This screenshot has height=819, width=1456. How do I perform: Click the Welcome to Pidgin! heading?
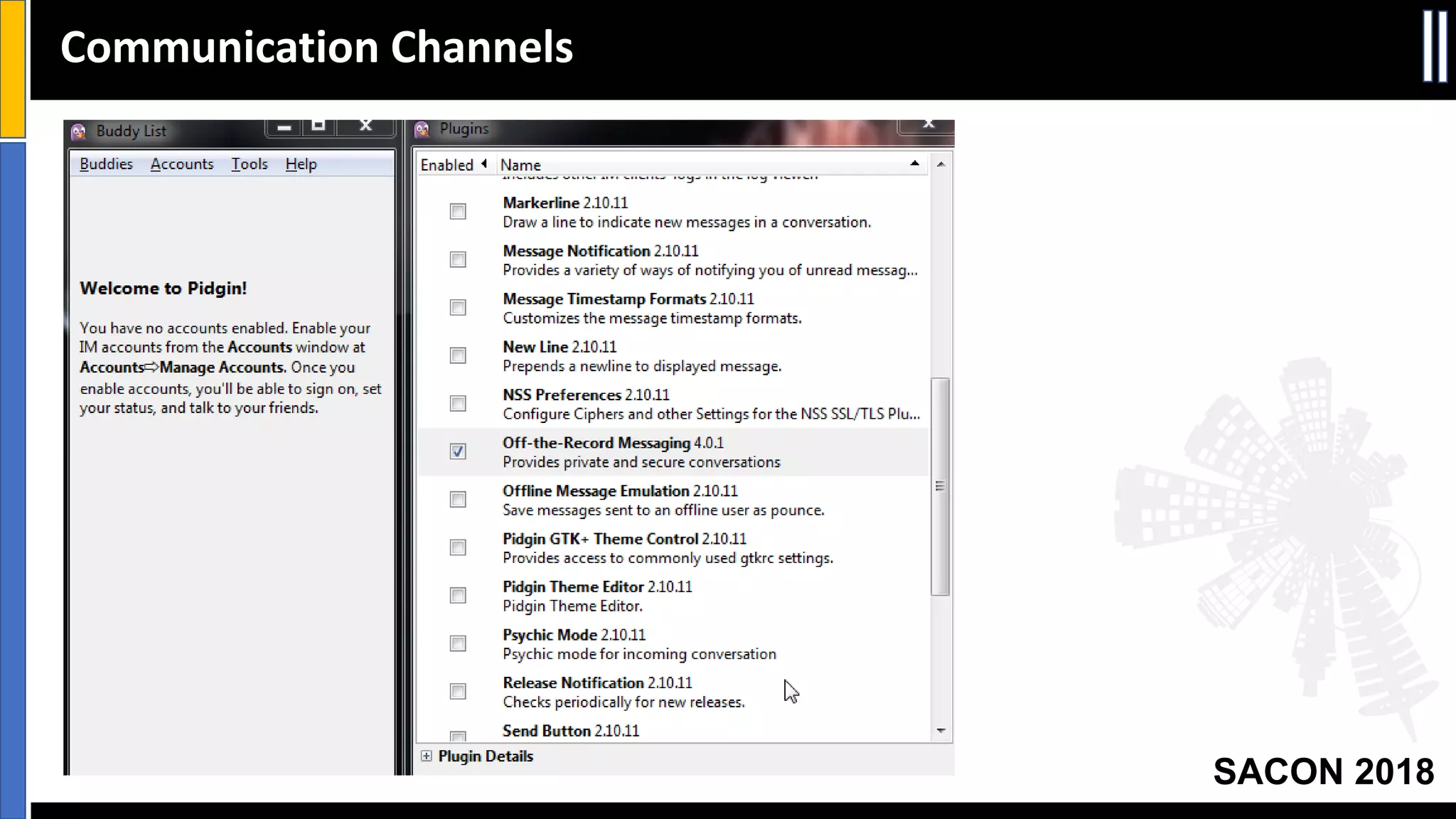164,289
